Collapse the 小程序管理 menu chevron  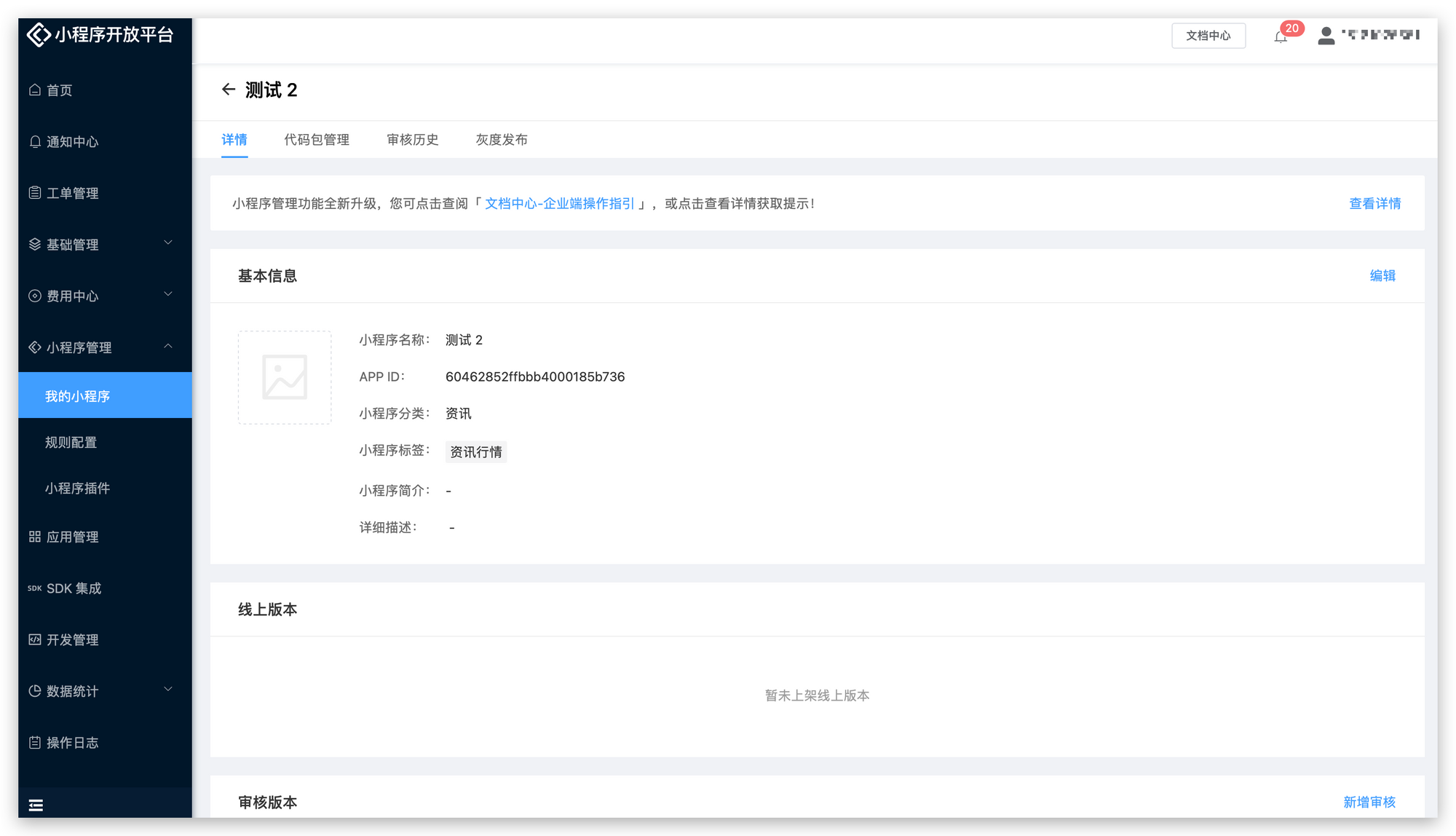pos(168,347)
